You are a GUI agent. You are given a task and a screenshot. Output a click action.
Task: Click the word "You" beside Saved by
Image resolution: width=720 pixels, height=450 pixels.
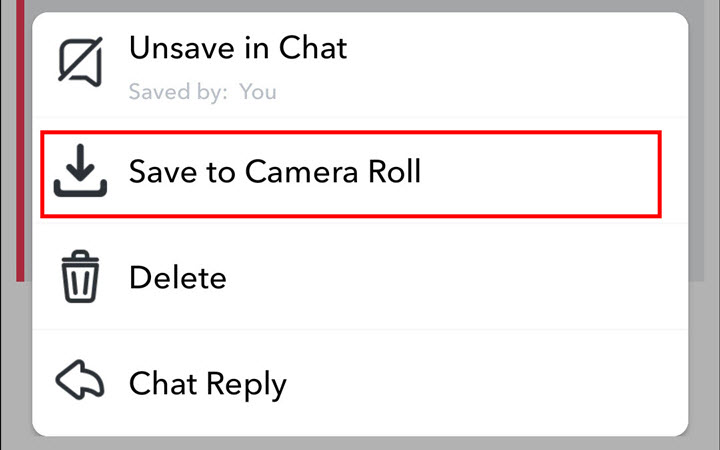click(259, 92)
